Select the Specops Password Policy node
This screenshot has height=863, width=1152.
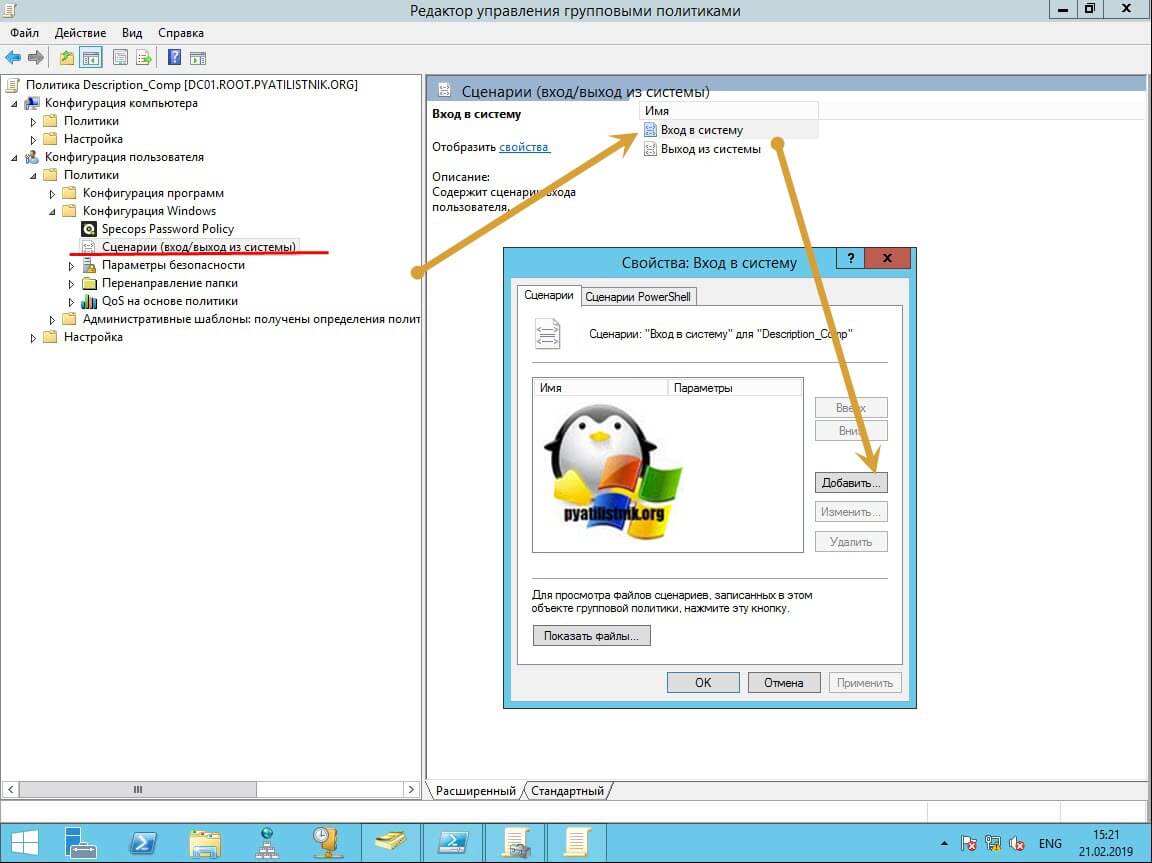167,229
